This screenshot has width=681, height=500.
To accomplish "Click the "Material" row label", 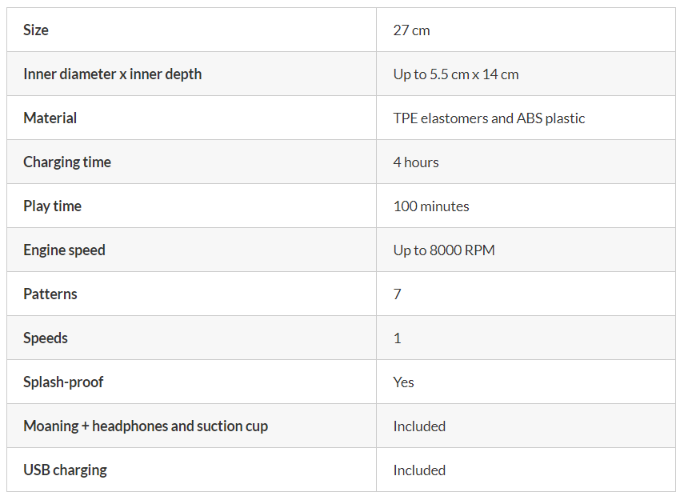I will 50,118.
